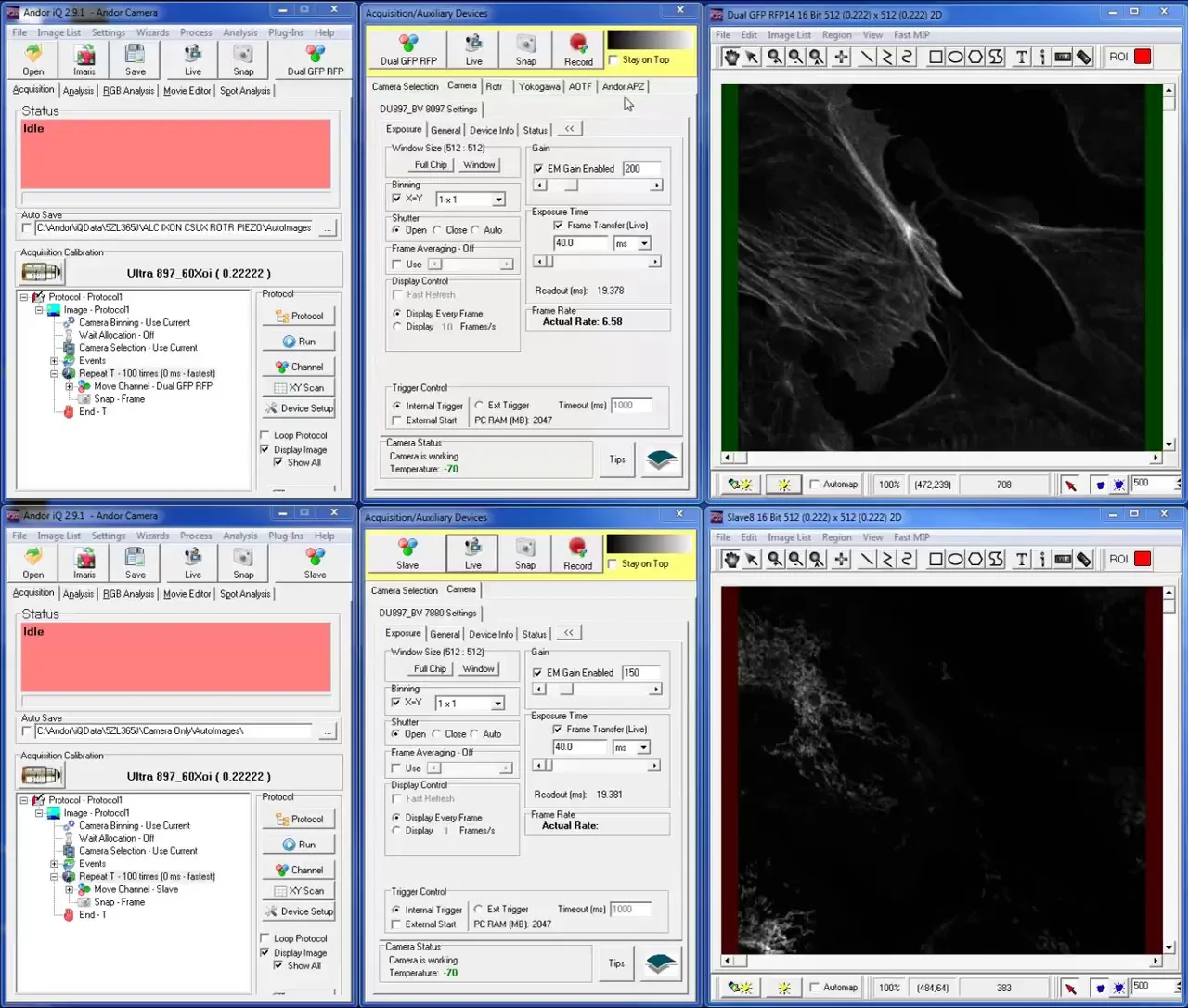Click Slave channel icon in the bottom acquisition window
The image size is (1188, 1008).
click(407, 554)
